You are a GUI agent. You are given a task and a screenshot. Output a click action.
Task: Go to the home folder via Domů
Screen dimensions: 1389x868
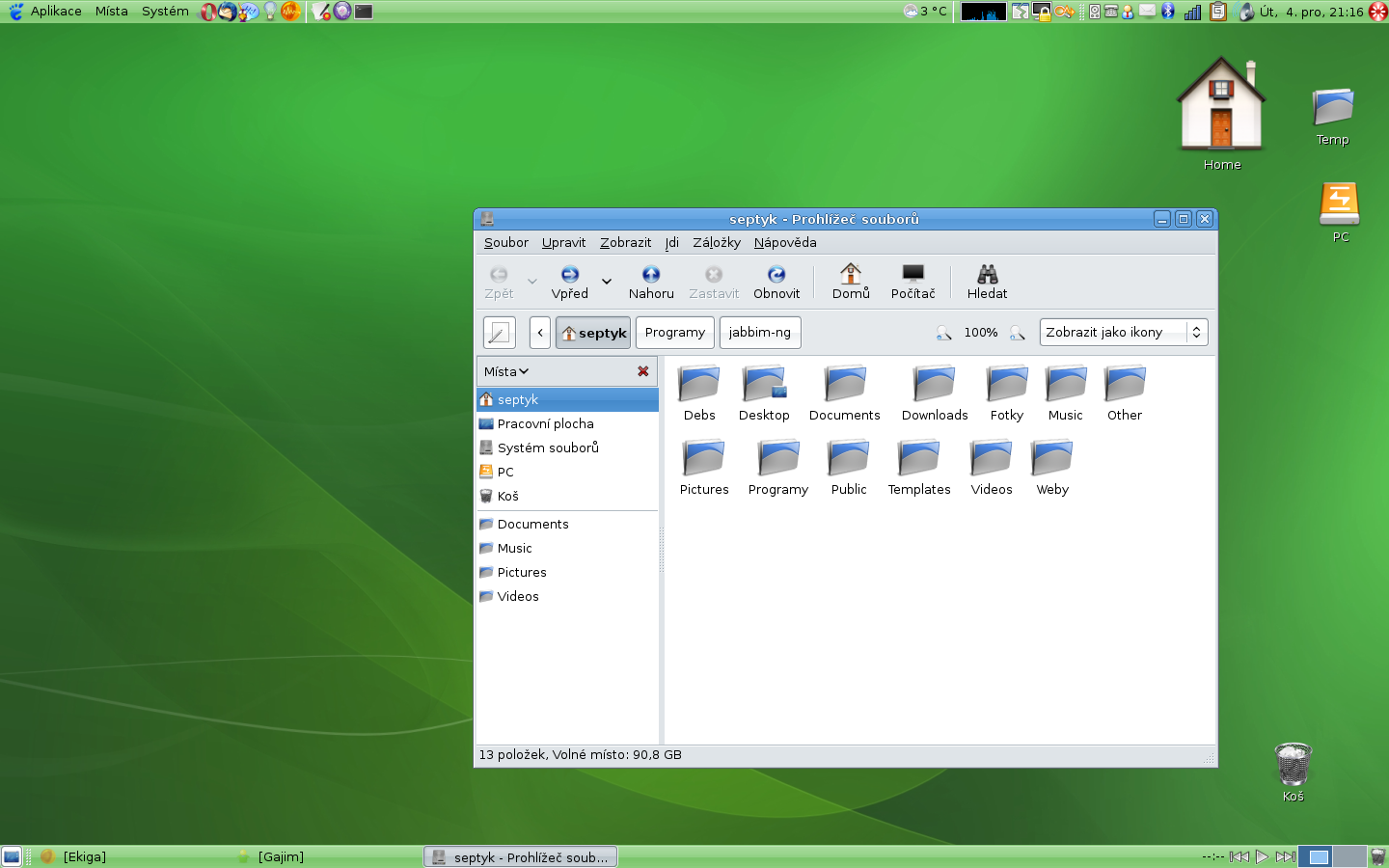point(851,282)
